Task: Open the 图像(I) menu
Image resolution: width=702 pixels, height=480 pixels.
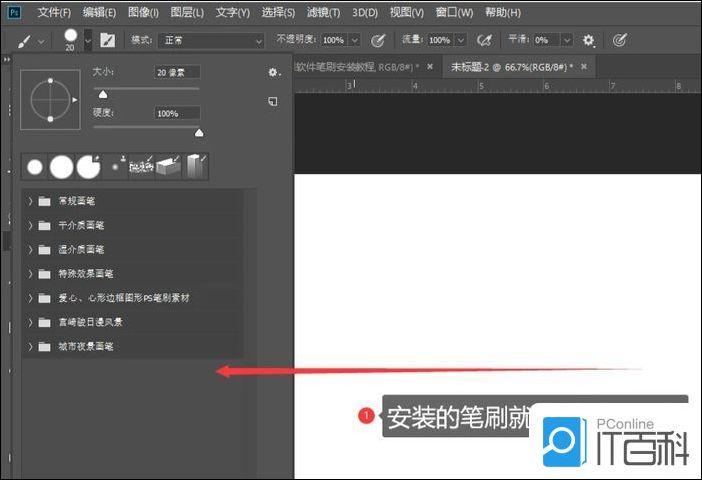Action: pyautogui.click(x=143, y=13)
